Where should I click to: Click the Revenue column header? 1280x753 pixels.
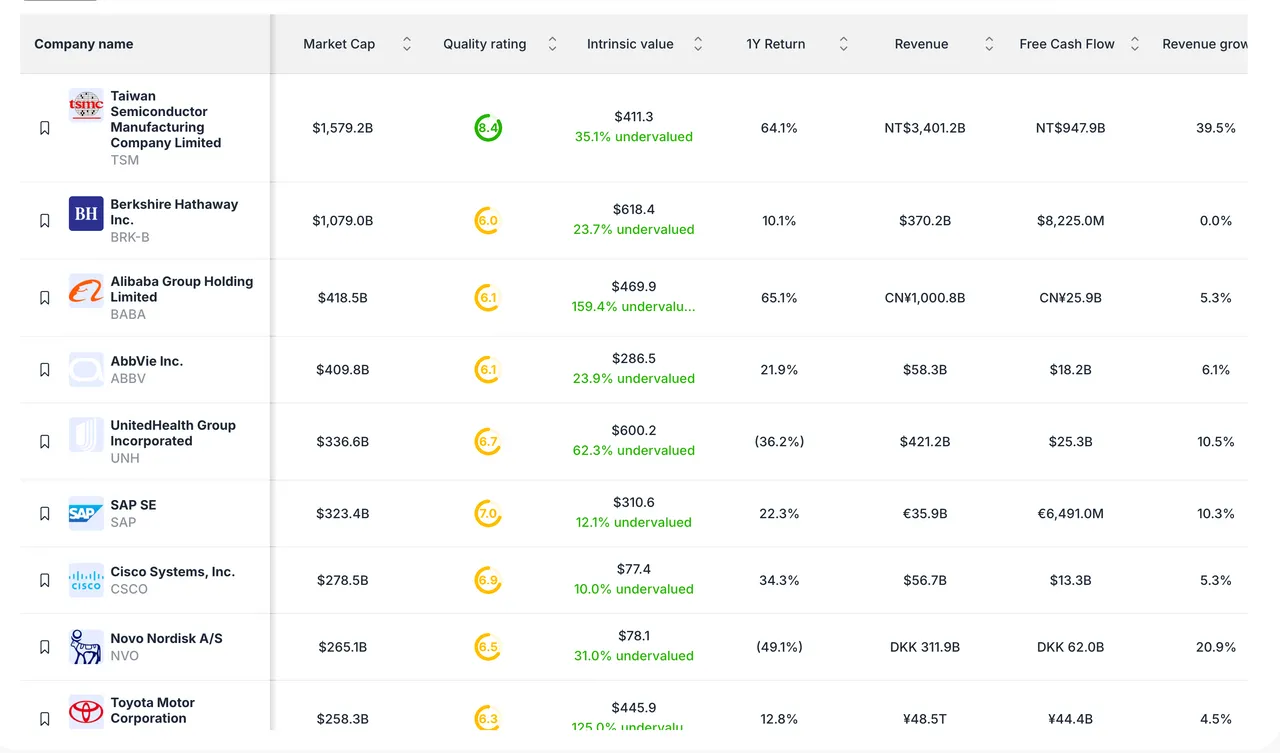[921, 44]
